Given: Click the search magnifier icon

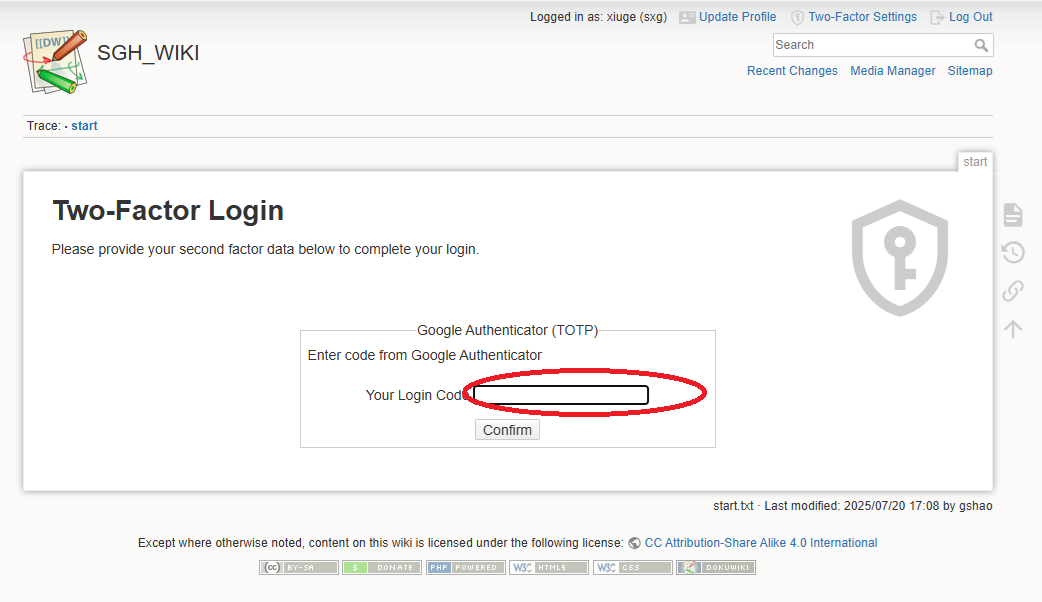Looking at the screenshot, I should [981, 45].
